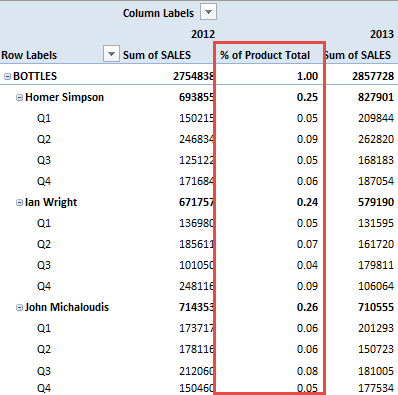Collapse the Ian Wright group

(x=19, y=202)
